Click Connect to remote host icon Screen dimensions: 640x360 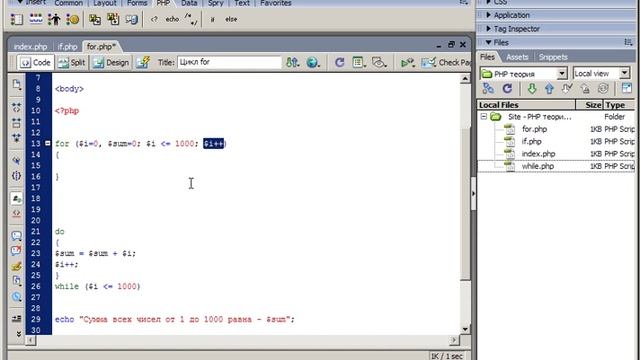click(x=488, y=89)
